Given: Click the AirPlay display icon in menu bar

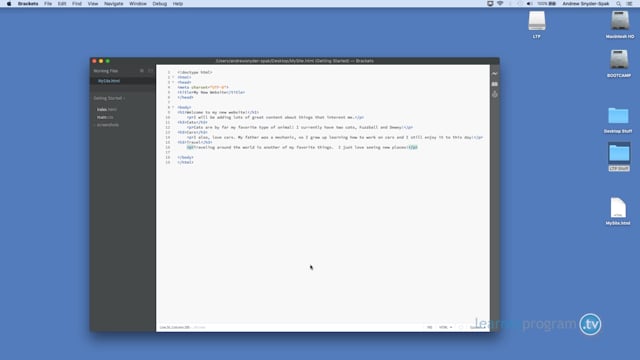Looking at the screenshot, I should click(490, 4).
